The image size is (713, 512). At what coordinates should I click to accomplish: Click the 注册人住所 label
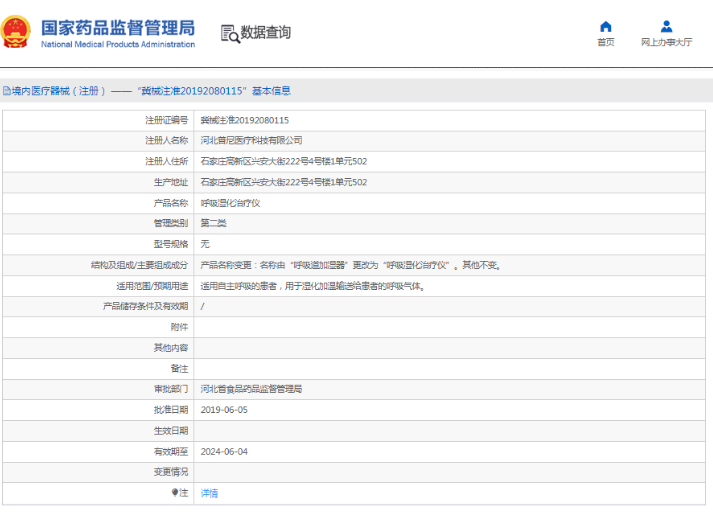(x=166, y=161)
